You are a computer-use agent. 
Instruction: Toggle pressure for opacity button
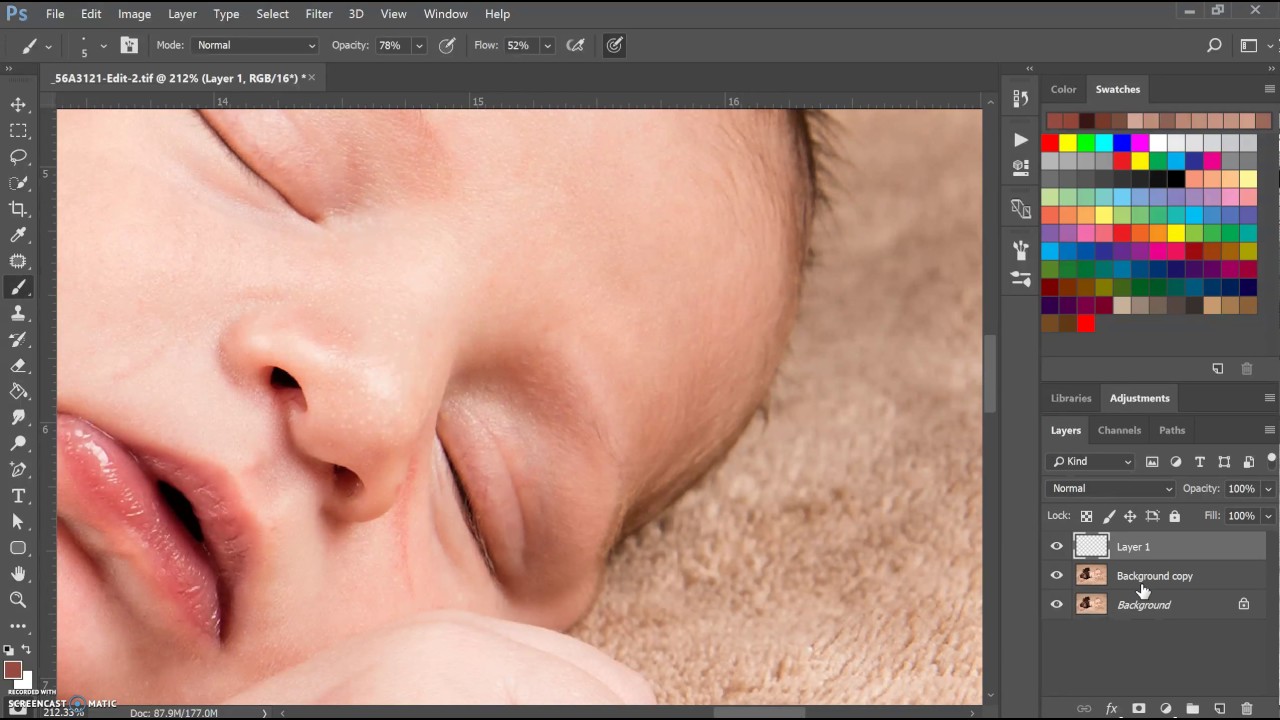[x=447, y=45]
